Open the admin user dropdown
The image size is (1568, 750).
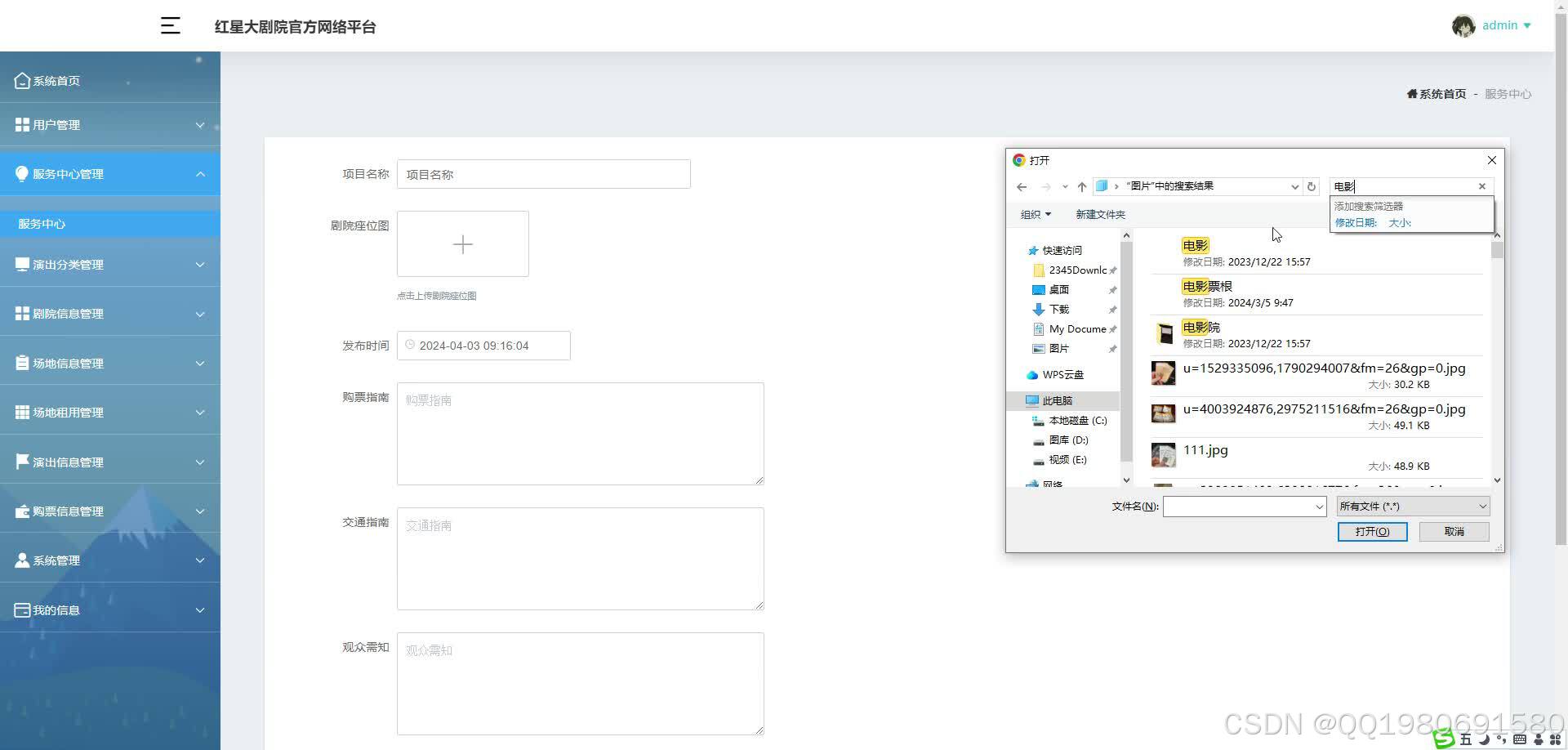1507,25
